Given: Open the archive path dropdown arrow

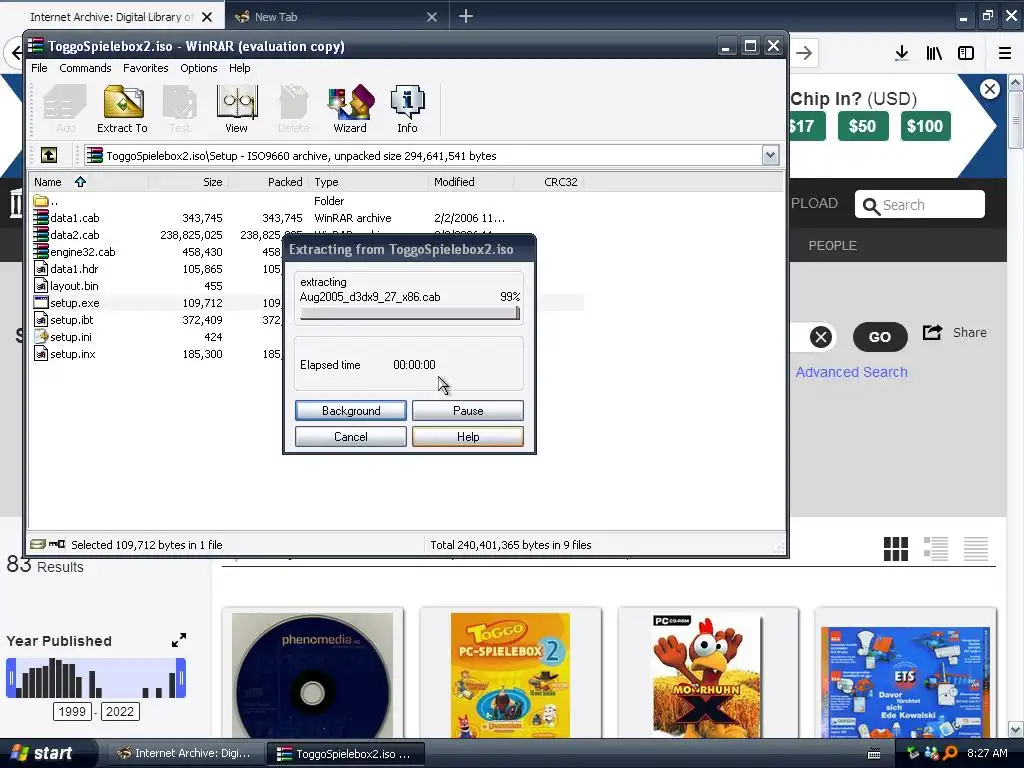Looking at the screenshot, I should 770,155.
